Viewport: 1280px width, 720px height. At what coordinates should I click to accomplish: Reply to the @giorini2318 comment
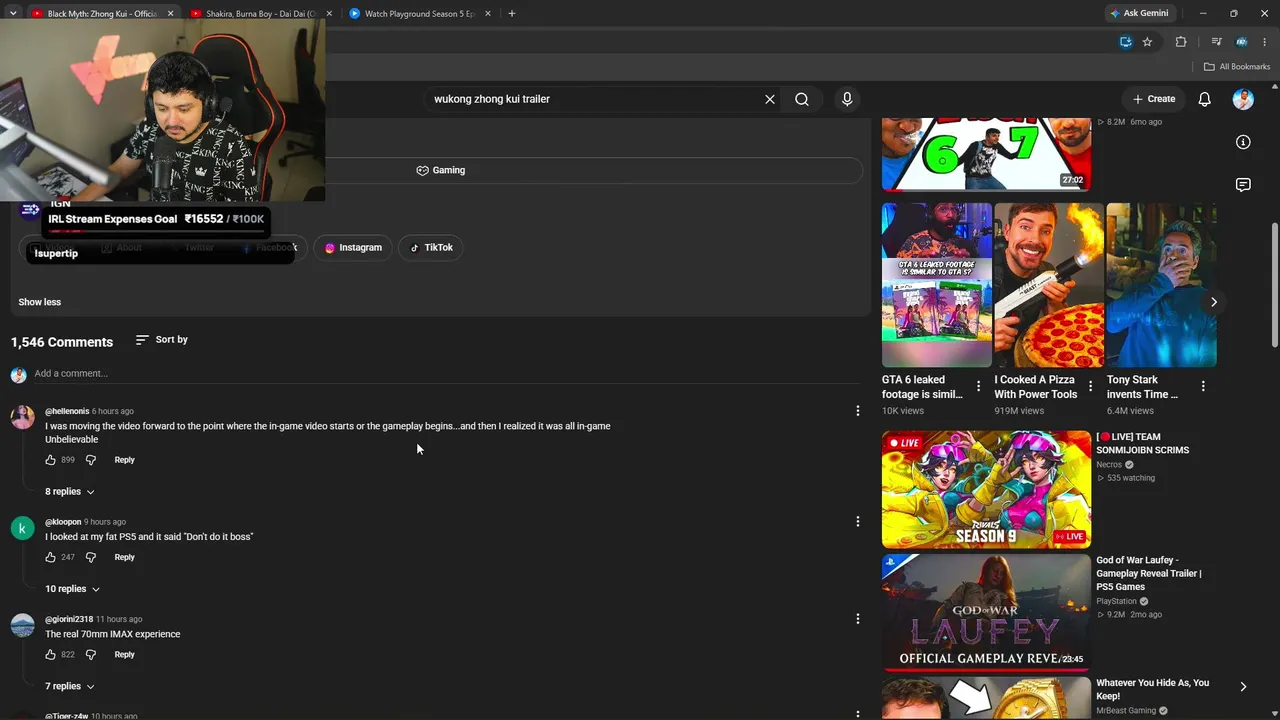[124, 655]
